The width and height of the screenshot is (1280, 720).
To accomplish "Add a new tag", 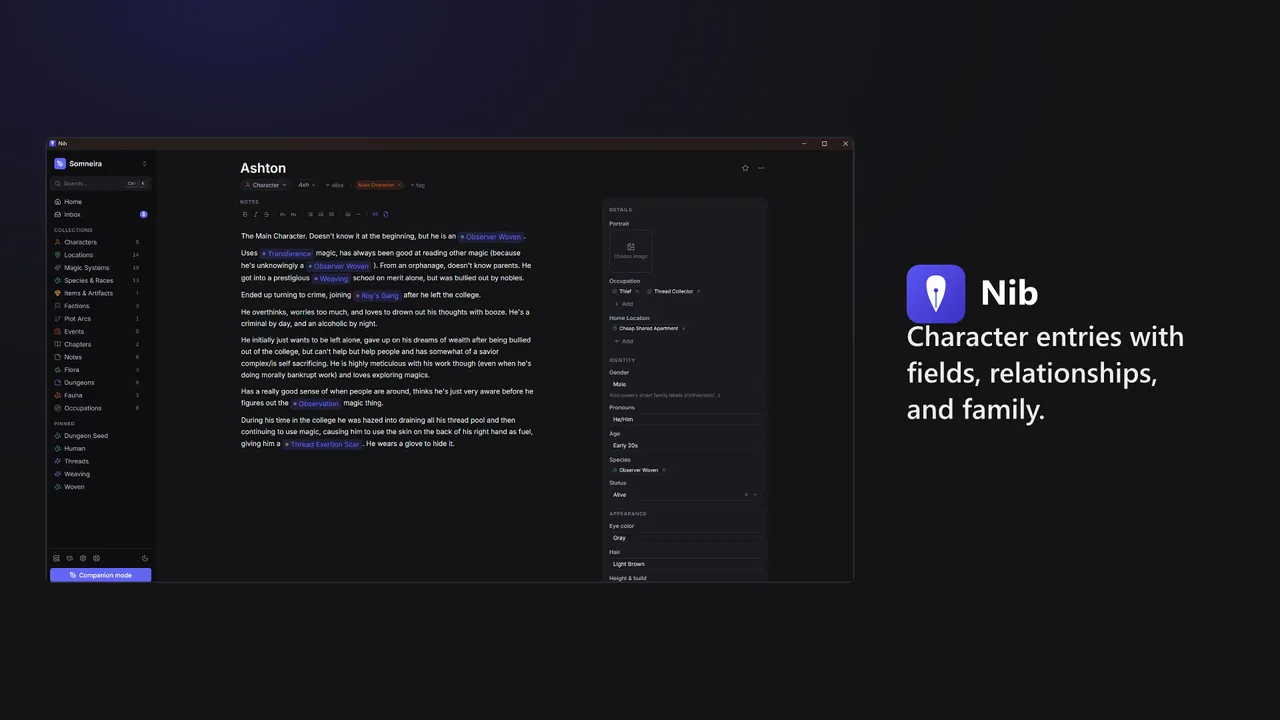I will 418,185.
